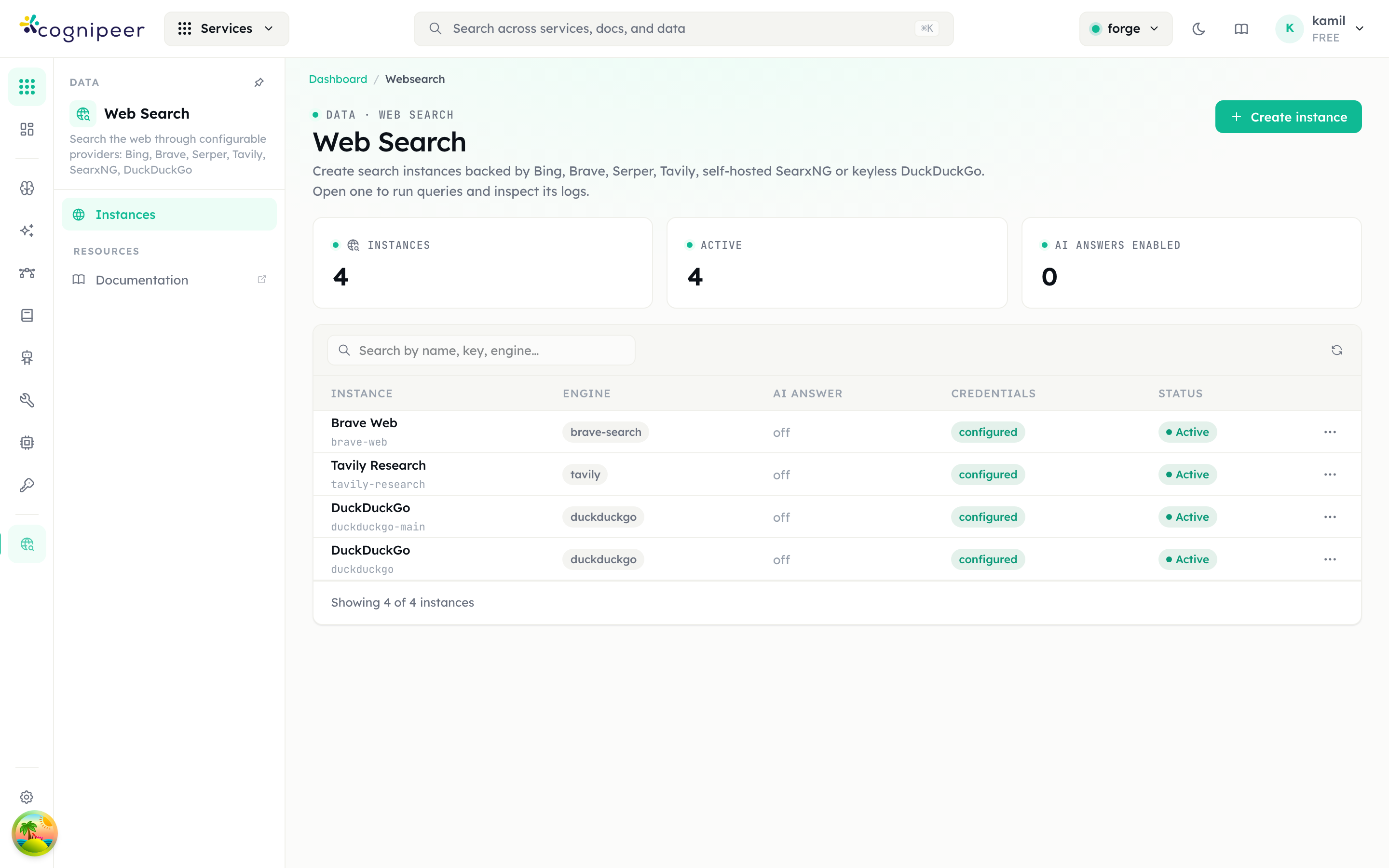Open the dashboard layout icon in rail
The width and height of the screenshot is (1389, 868).
pyautogui.click(x=27, y=129)
